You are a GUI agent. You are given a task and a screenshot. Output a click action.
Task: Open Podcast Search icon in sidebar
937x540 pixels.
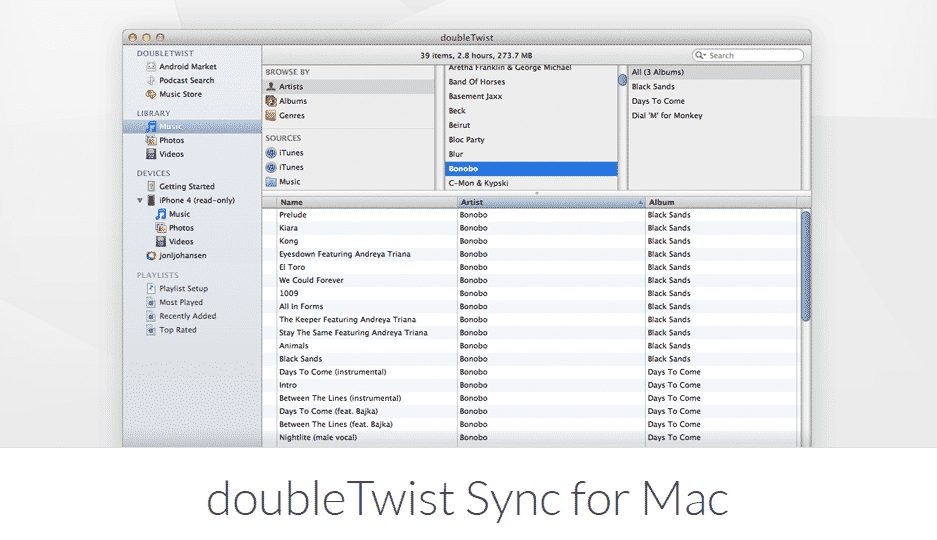tap(151, 80)
